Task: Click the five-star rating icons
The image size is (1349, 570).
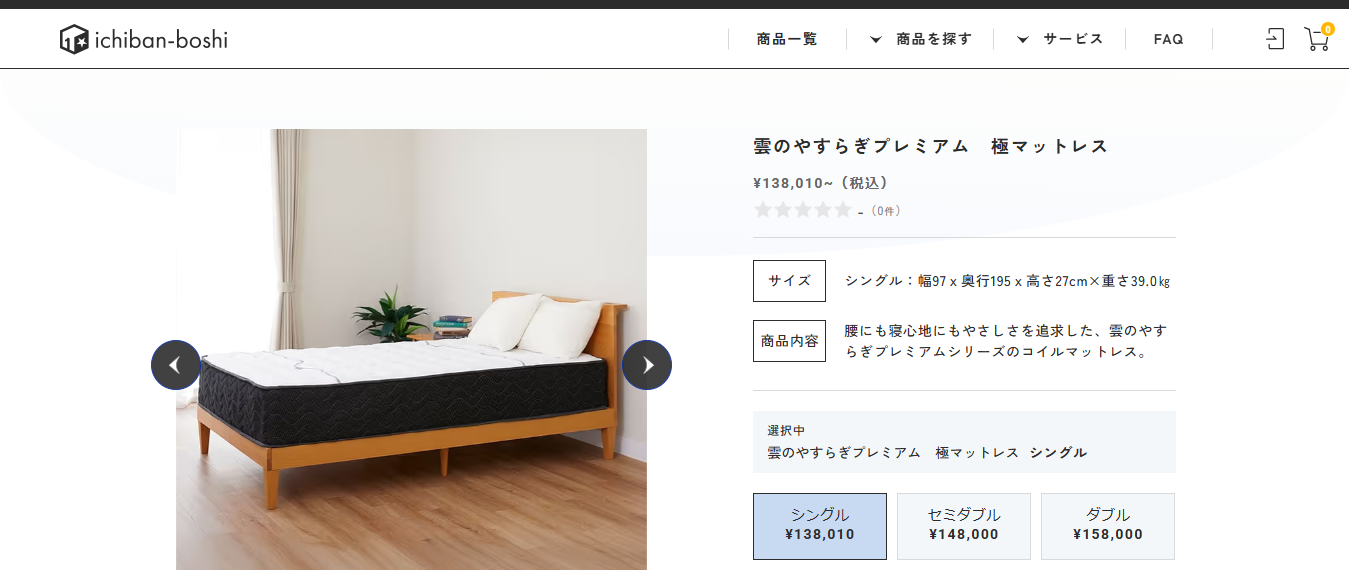Action: [802, 210]
